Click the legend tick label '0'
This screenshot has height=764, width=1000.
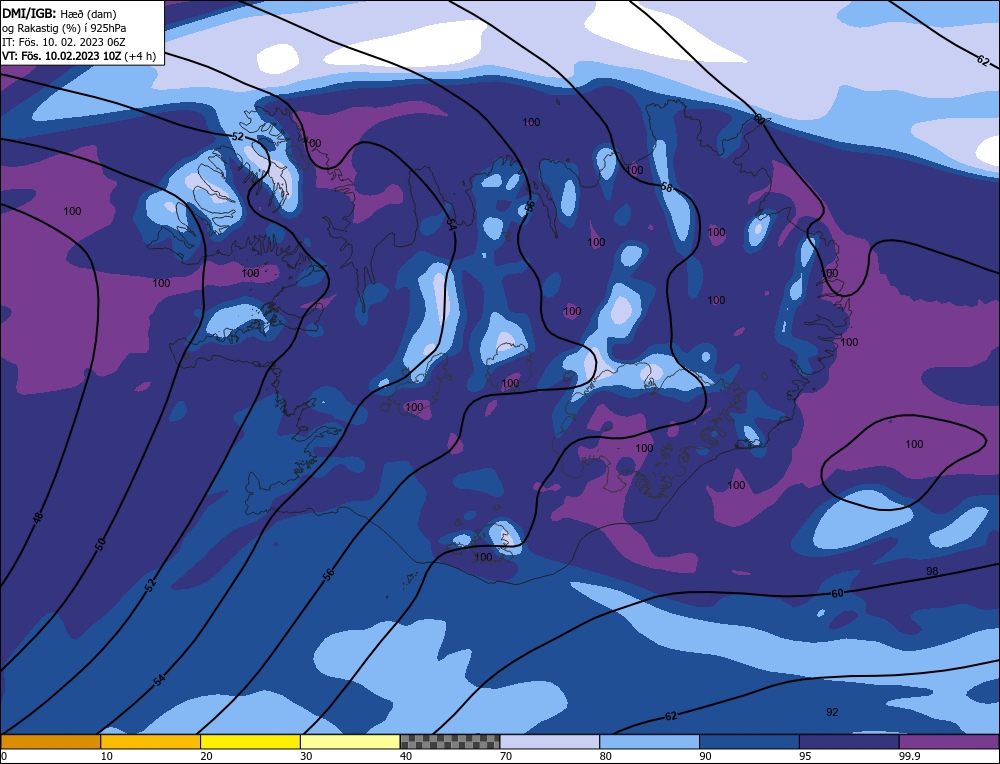[x=4, y=756]
